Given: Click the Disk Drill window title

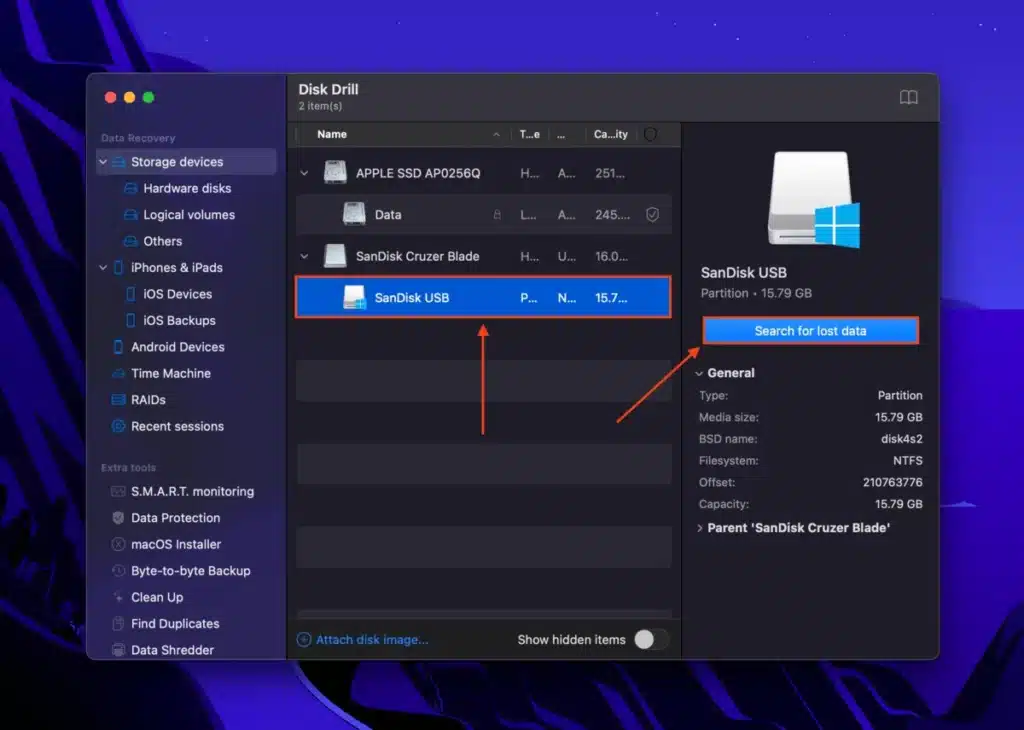Looking at the screenshot, I should coord(328,89).
